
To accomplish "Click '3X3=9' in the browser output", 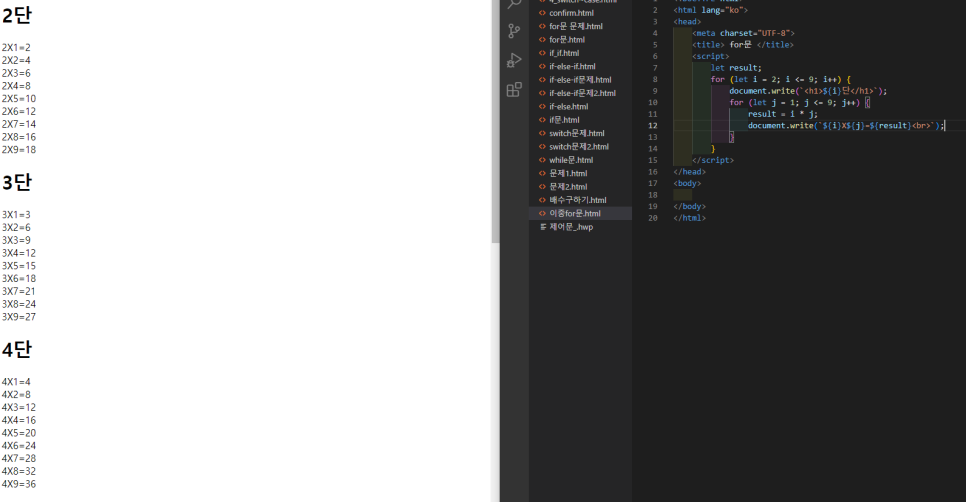I will click(x=16, y=240).
